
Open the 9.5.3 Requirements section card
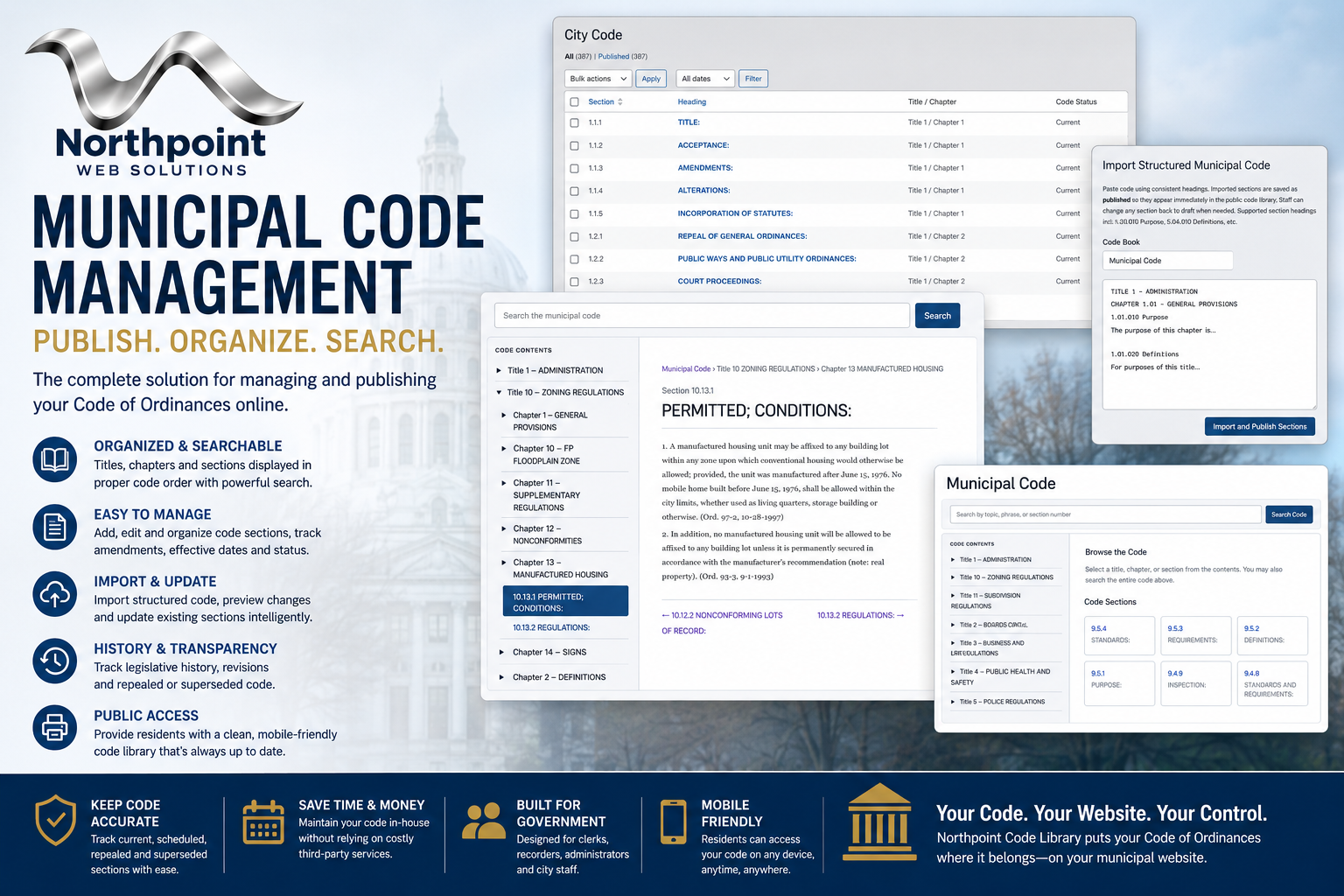point(1195,636)
